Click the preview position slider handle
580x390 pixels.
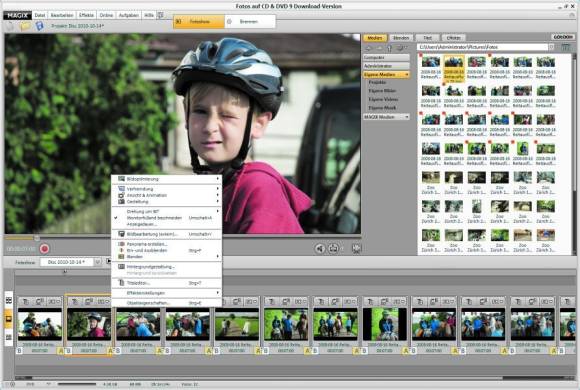(37, 238)
